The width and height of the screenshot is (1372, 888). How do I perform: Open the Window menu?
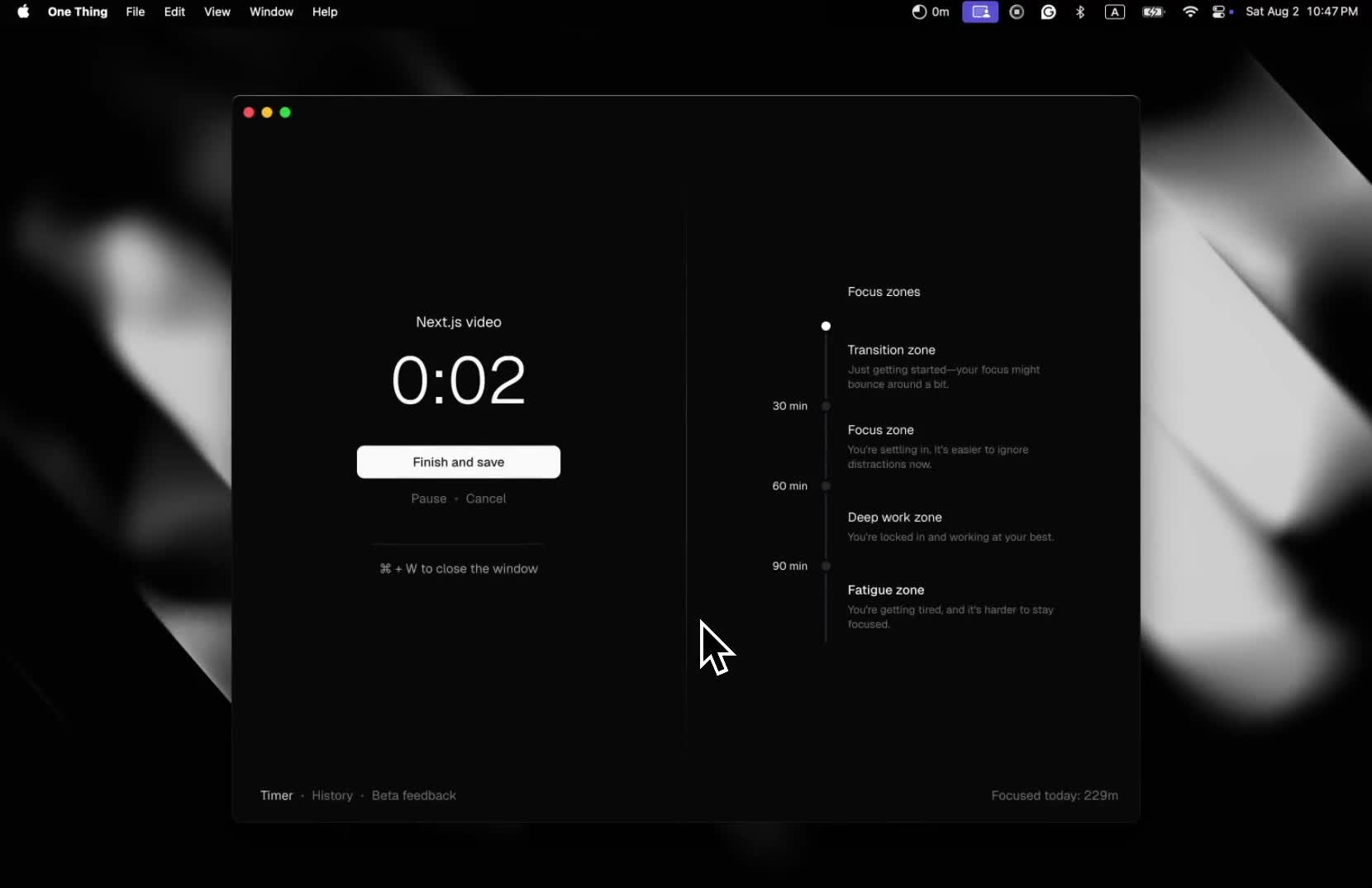pos(271,12)
